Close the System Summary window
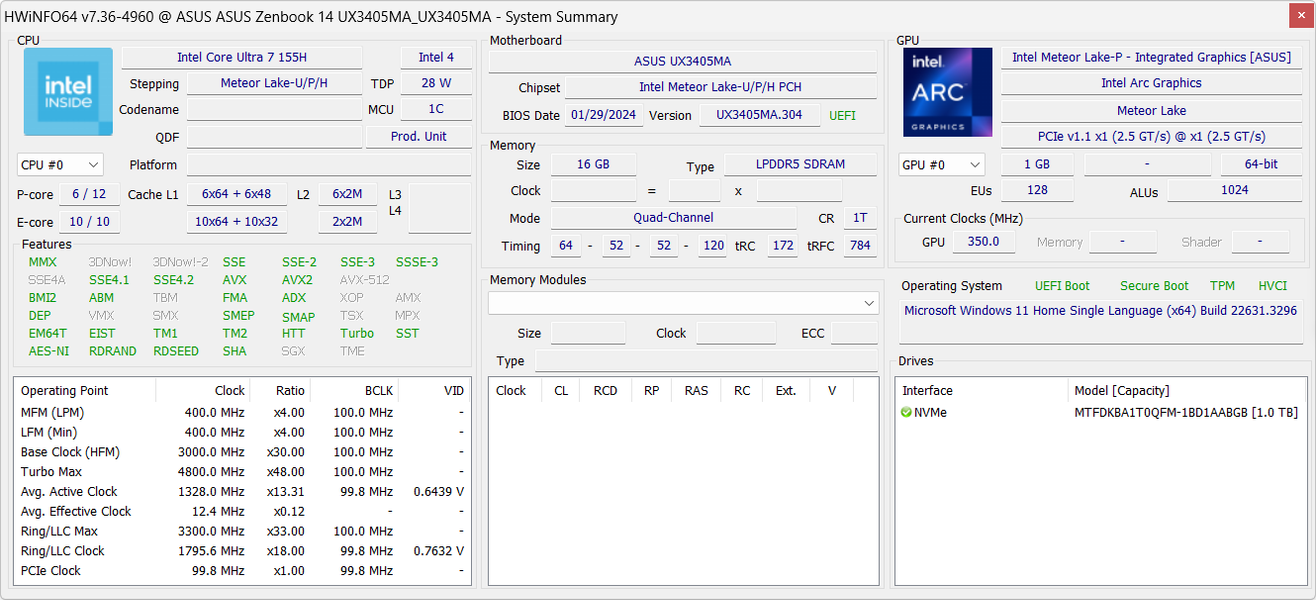Viewport: 1316px width, 600px height. coord(1299,16)
